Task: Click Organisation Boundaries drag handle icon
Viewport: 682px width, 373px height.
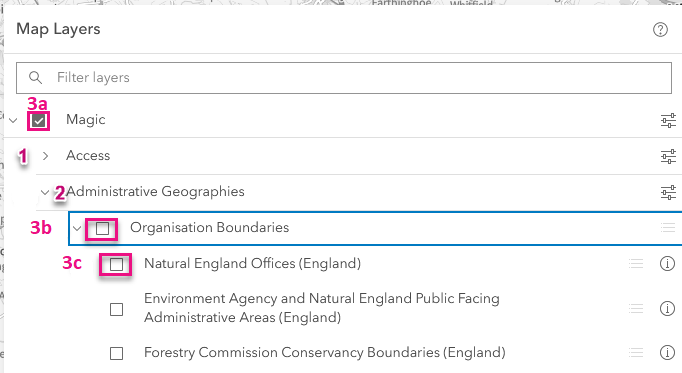Action: [x=668, y=227]
